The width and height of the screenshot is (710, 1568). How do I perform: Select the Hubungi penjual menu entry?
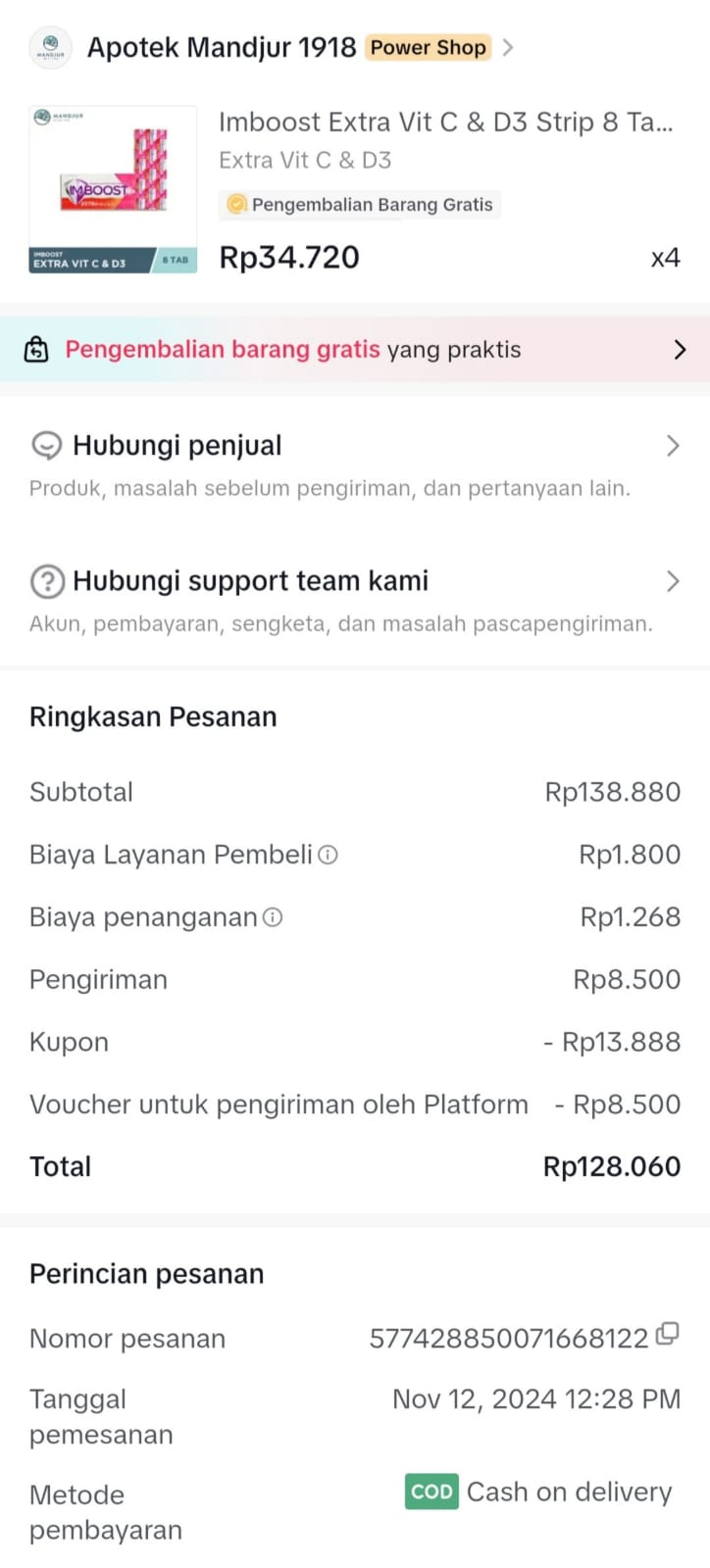coord(177,446)
